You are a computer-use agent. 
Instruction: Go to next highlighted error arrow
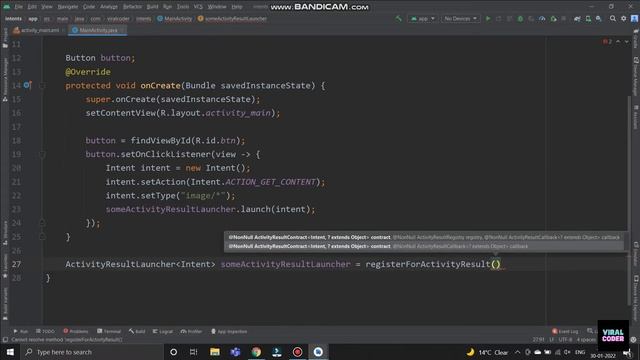(x=627, y=42)
